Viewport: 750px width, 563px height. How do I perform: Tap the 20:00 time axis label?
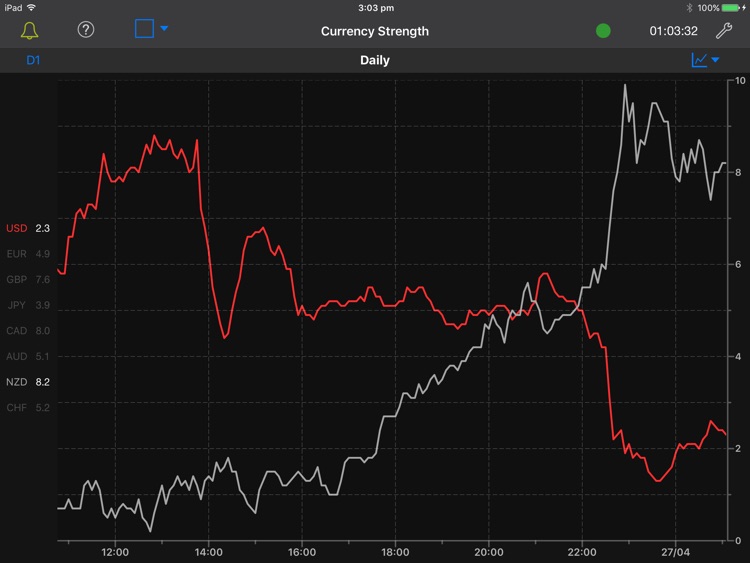[x=488, y=552]
